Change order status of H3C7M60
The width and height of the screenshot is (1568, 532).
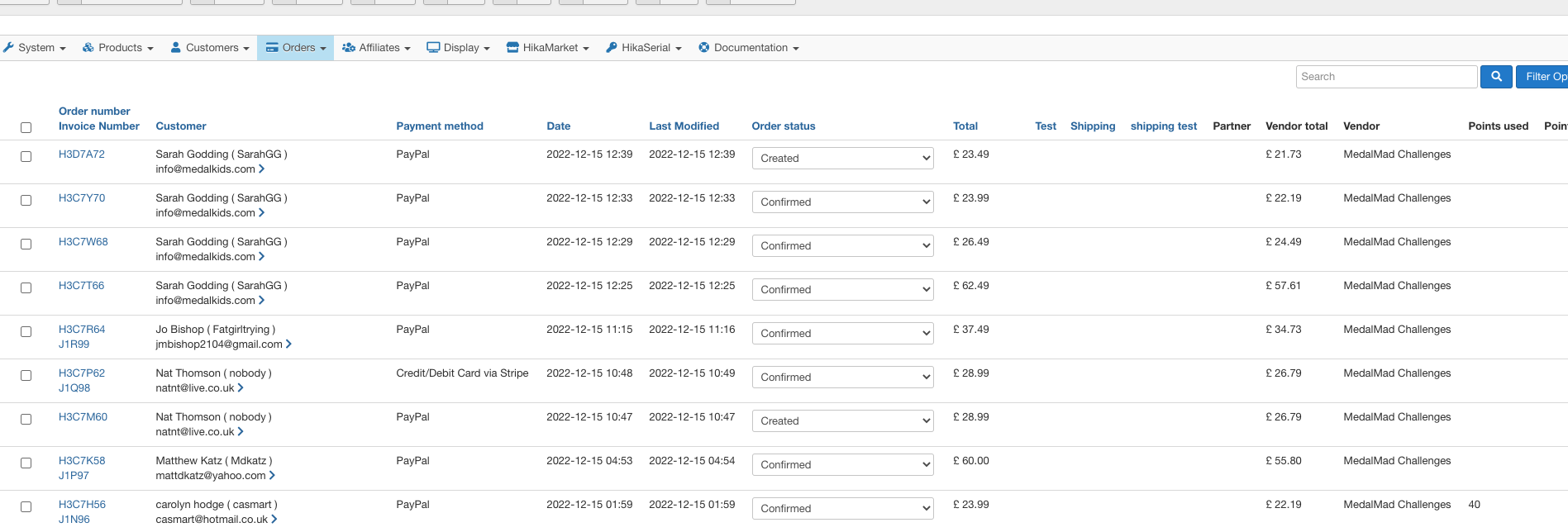(842, 421)
